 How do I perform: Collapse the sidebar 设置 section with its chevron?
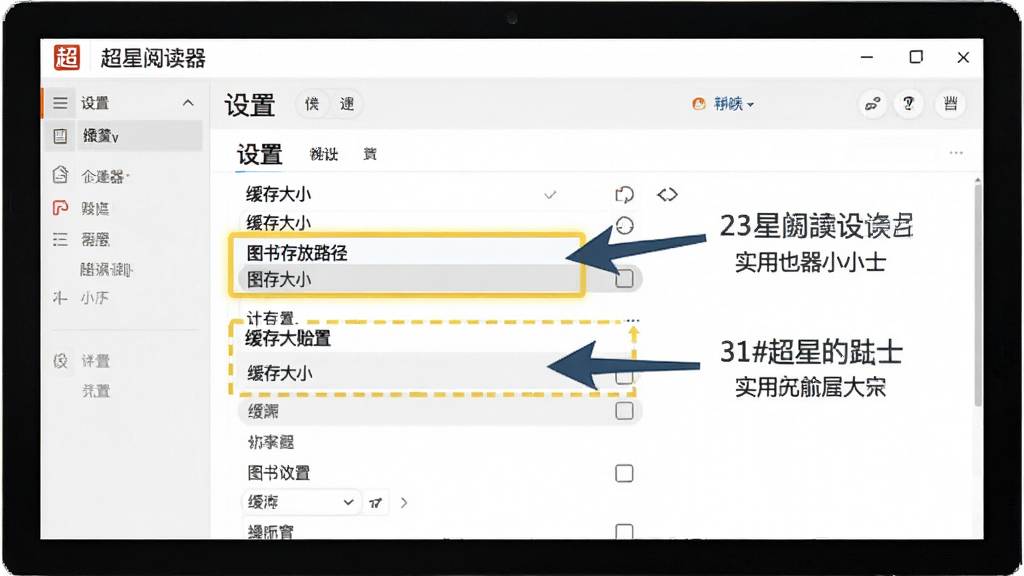tap(188, 103)
